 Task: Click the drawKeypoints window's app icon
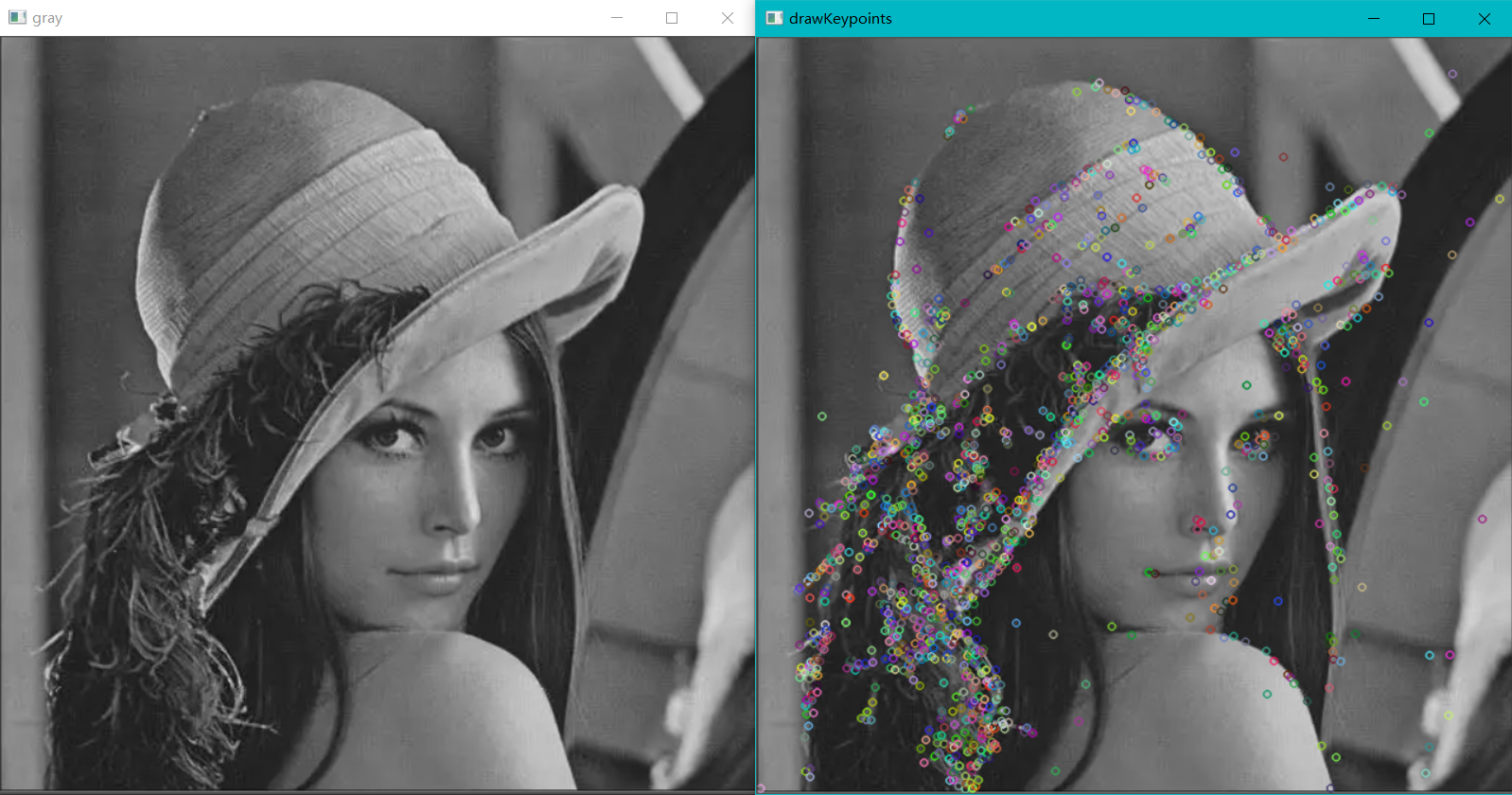click(774, 18)
